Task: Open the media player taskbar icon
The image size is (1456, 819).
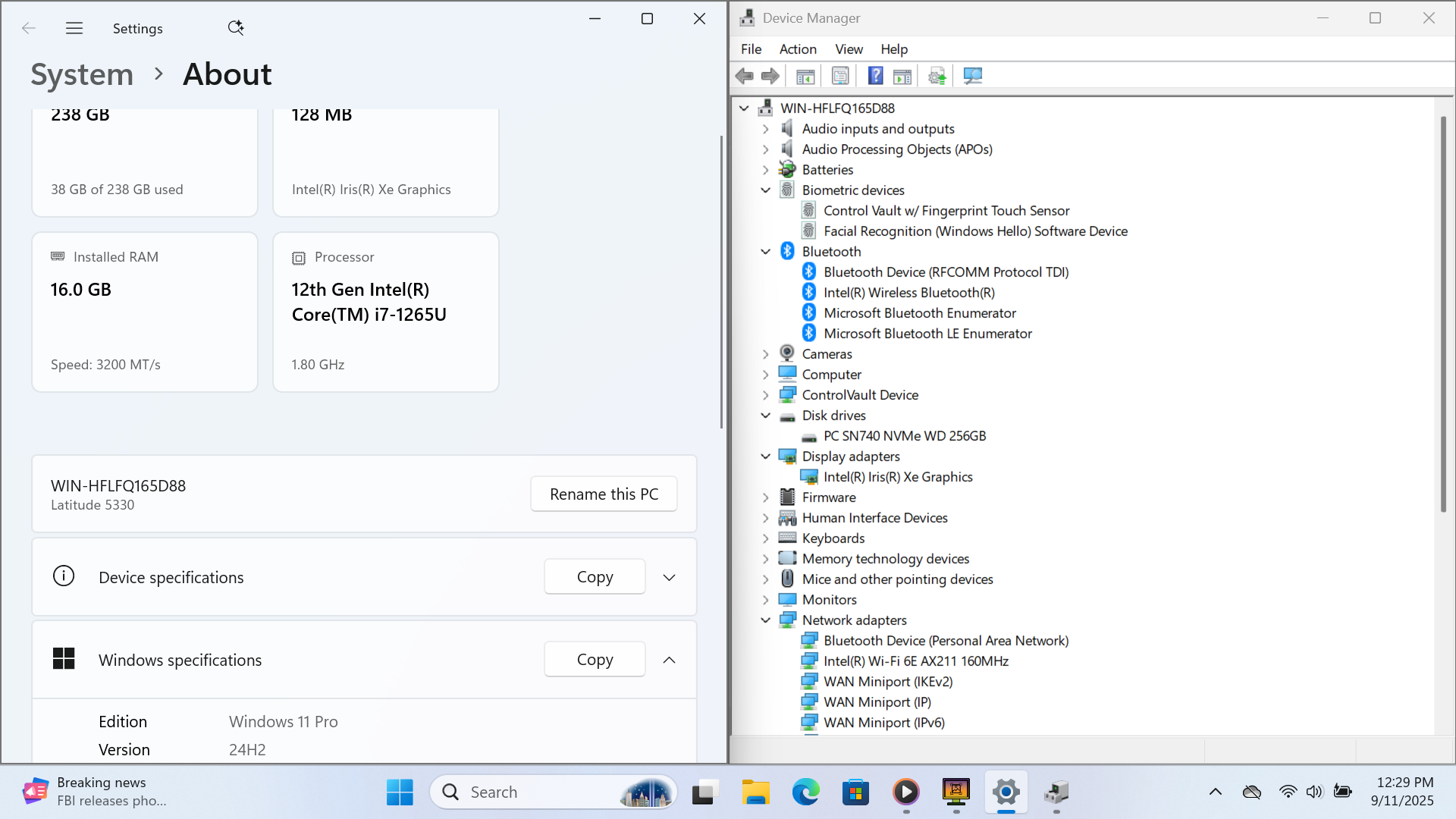Action: coord(906,792)
